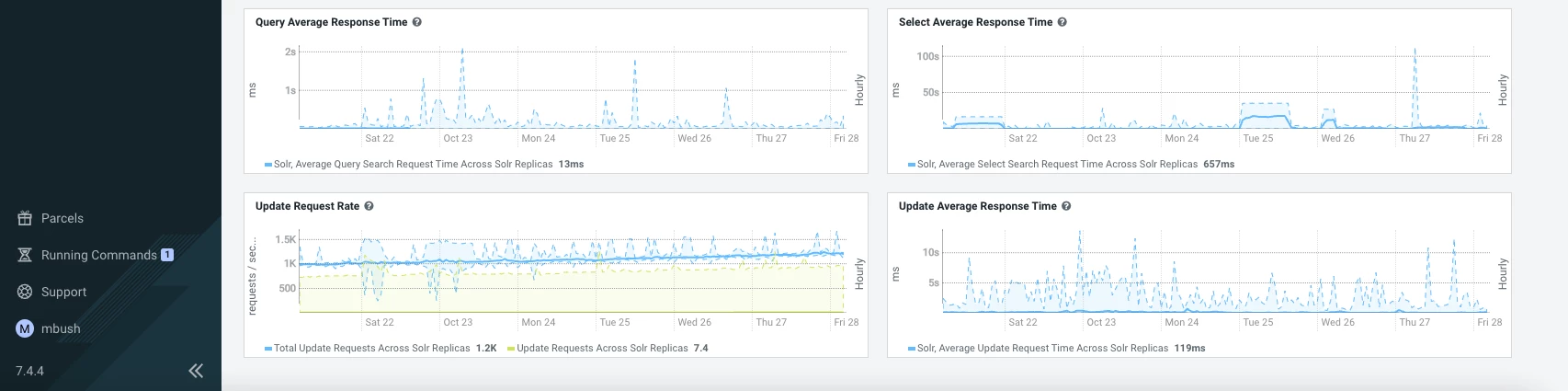This screenshot has height=391, width=1568.
Task: Click green swatch of Update Requests legend
Action: click(511, 349)
